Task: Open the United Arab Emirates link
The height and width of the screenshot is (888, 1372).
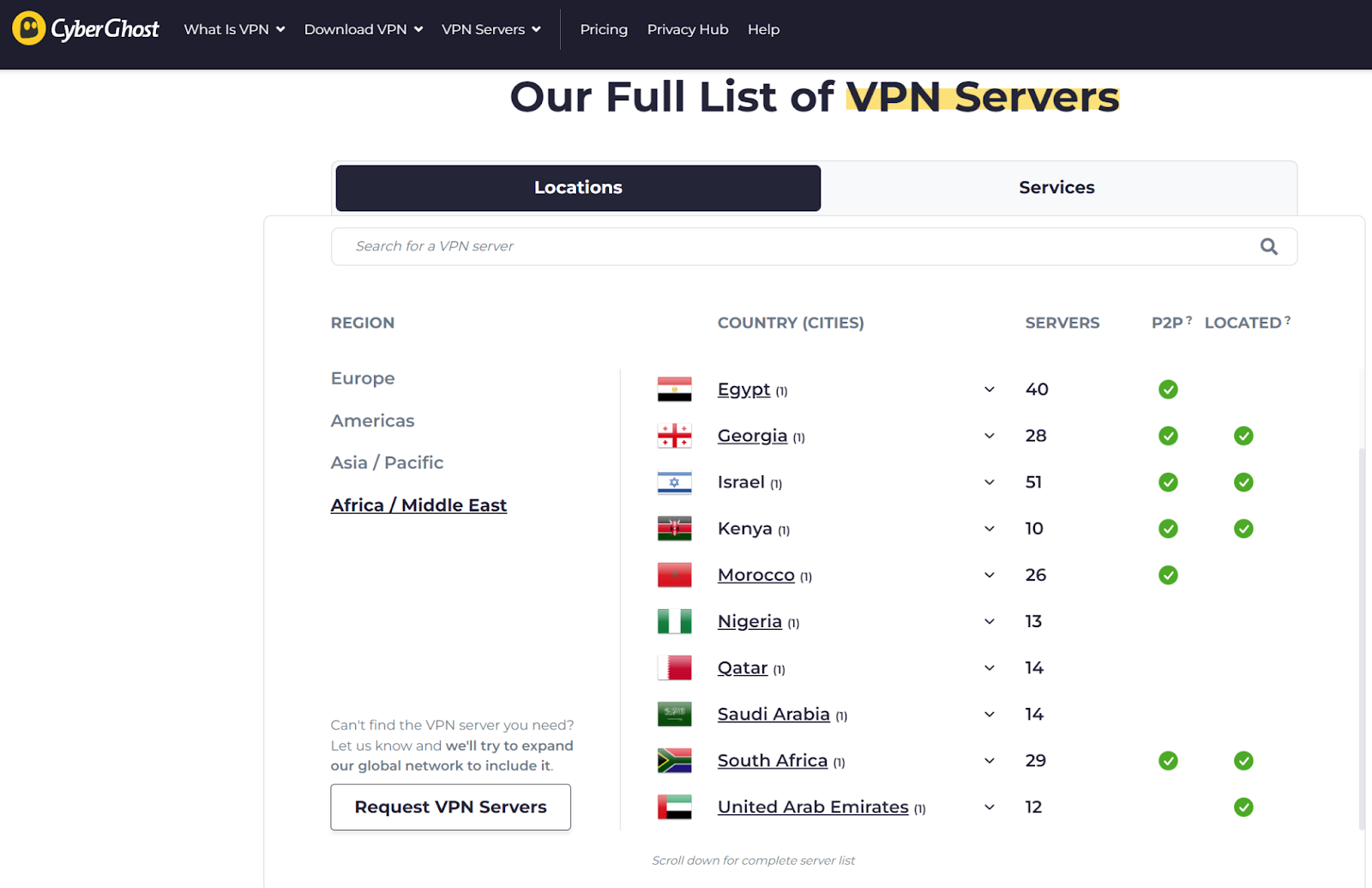Action: 813,806
